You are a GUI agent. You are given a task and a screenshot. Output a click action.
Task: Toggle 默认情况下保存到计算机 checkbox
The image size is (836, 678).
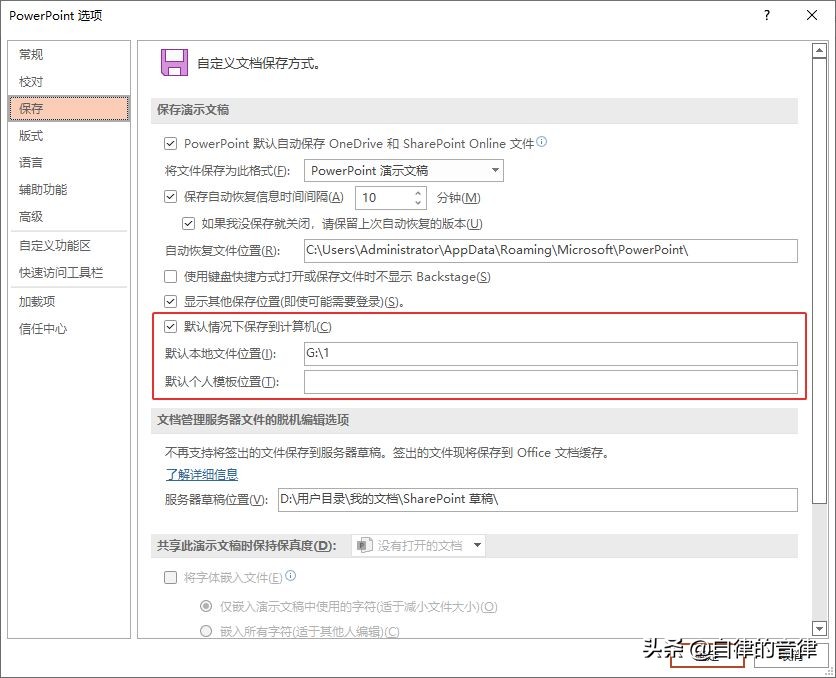point(170,327)
